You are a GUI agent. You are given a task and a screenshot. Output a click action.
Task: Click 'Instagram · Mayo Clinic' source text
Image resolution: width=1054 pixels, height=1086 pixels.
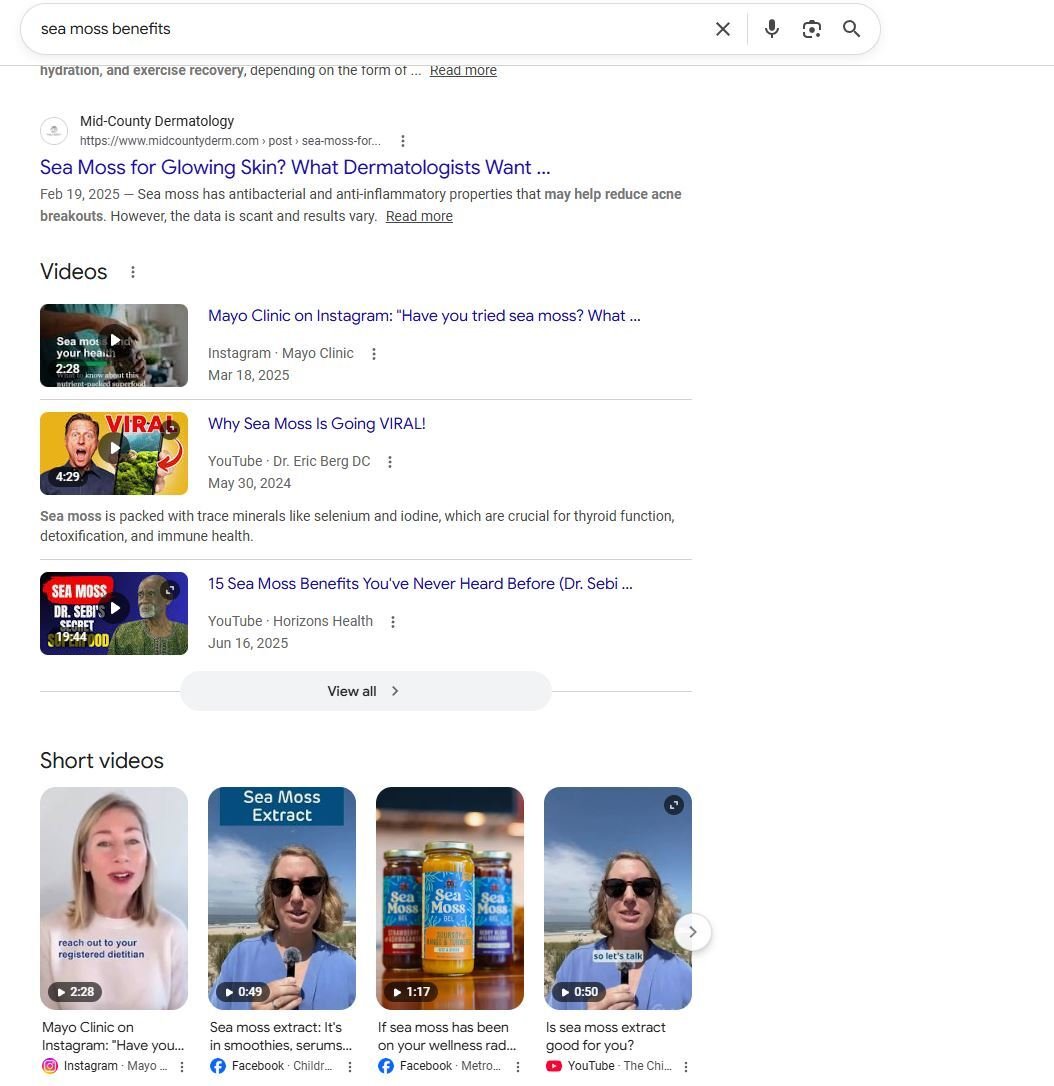[280, 353]
